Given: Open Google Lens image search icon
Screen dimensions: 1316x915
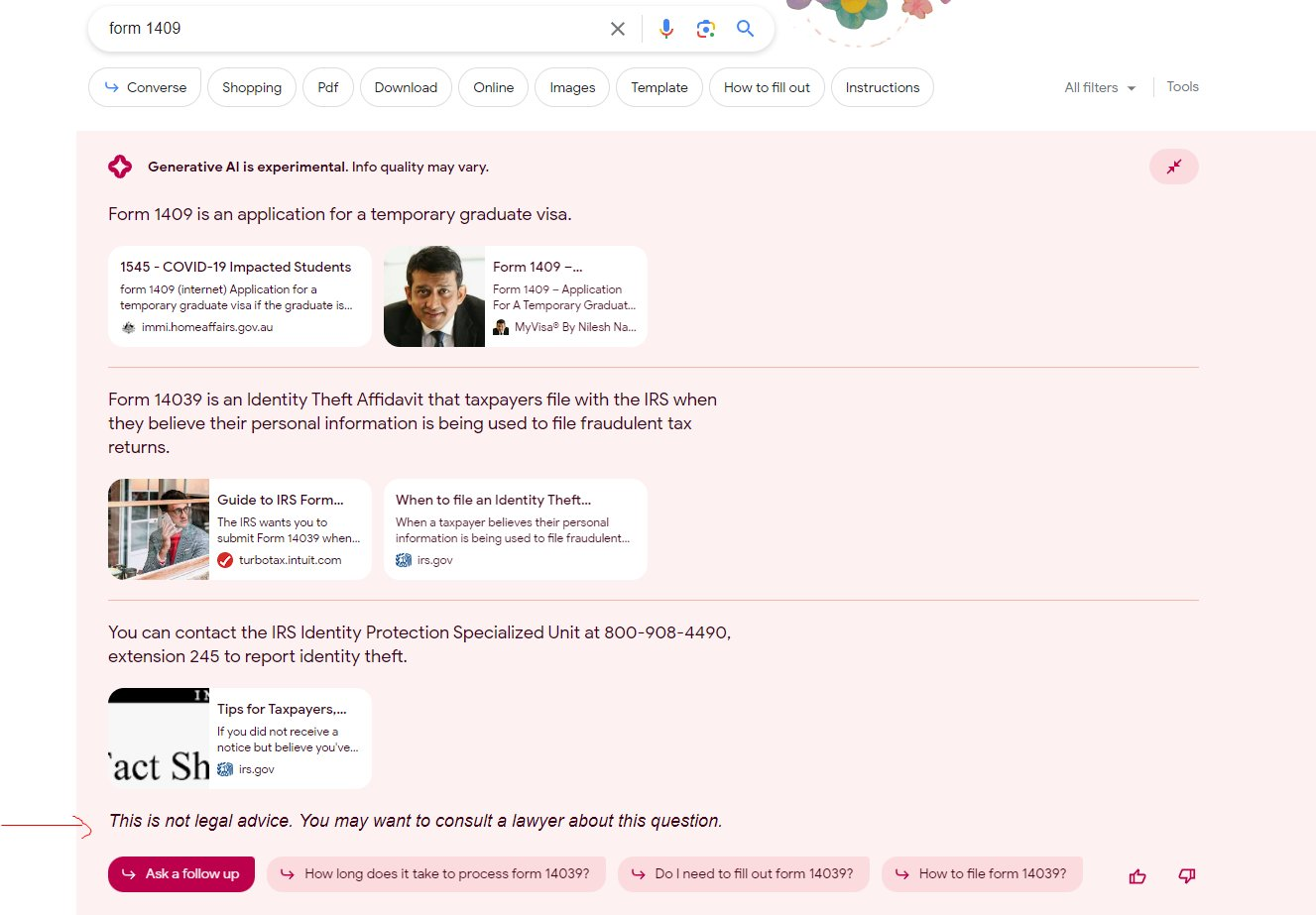Looking at the screenshot, I should (706, 29).
